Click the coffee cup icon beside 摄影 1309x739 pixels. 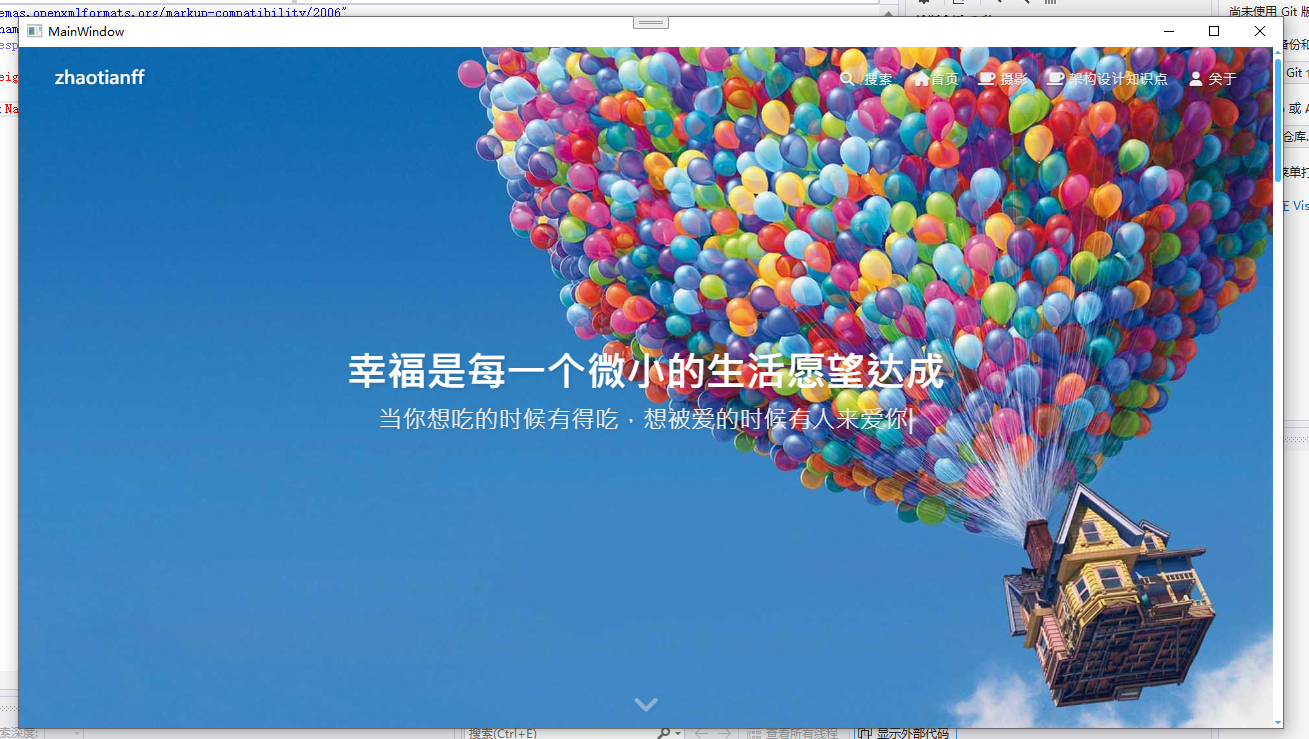coord(987,78)
